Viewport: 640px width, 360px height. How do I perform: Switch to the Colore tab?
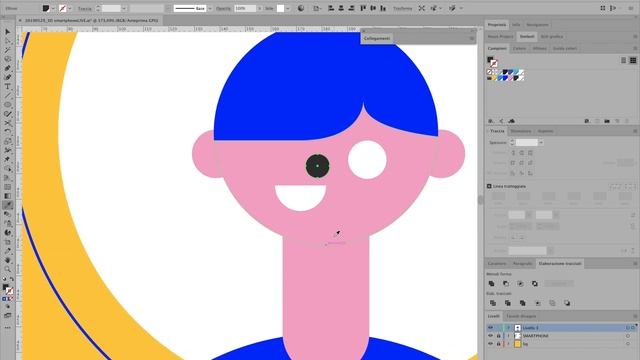(519, 49)
